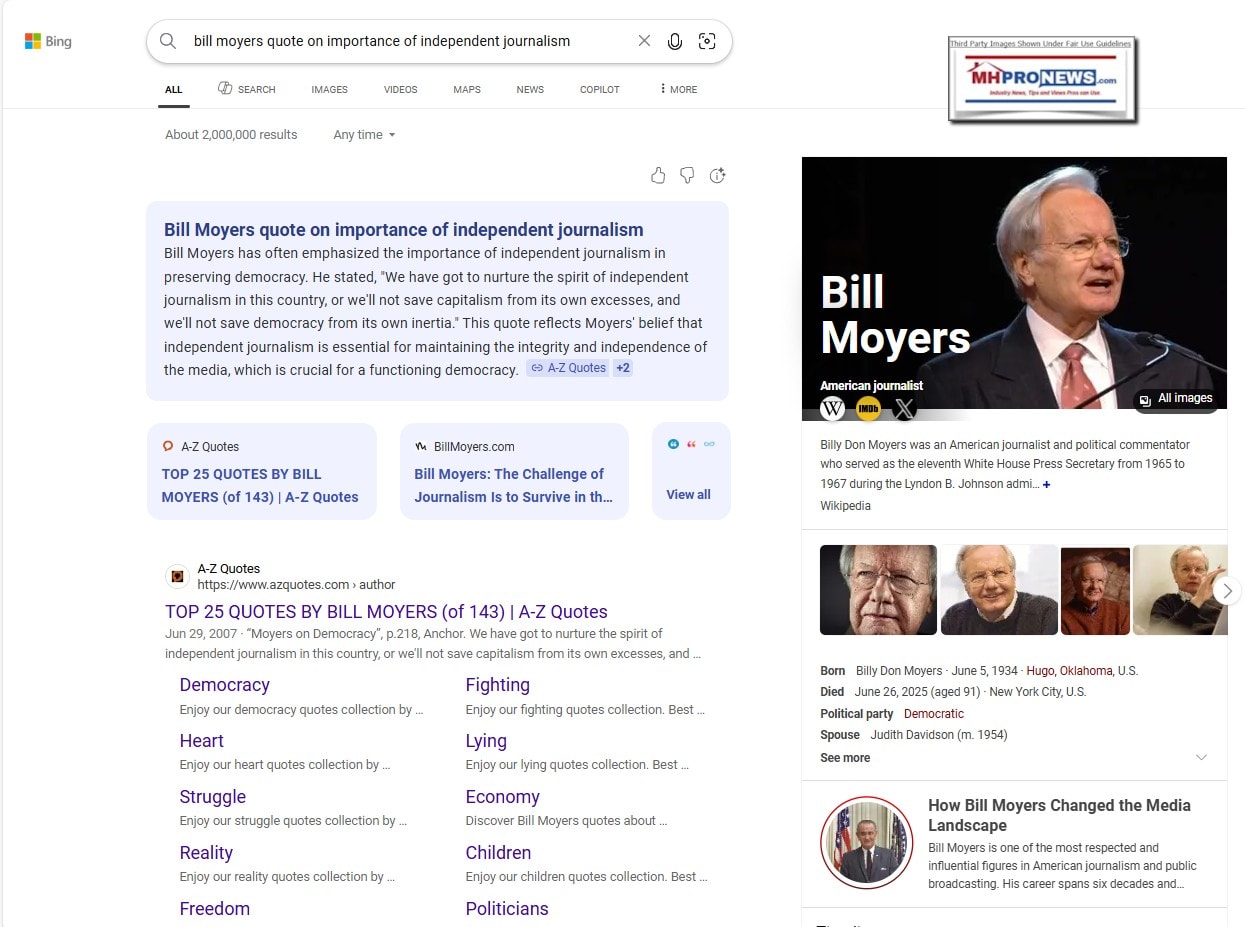The image size is (1245, 927).
Task: Switch to the IMAGES tab
Action: coord(329,90)
